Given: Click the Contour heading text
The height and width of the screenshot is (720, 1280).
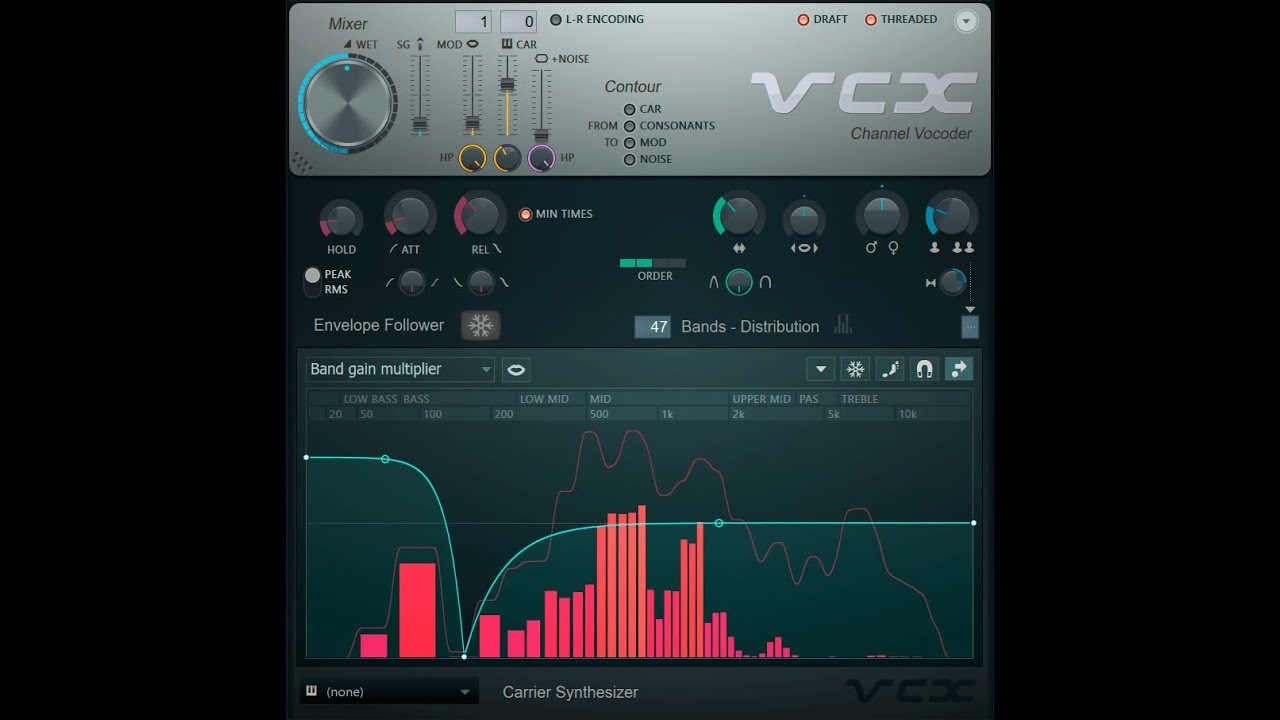Looking at the screenshot, I should point(633,87).
